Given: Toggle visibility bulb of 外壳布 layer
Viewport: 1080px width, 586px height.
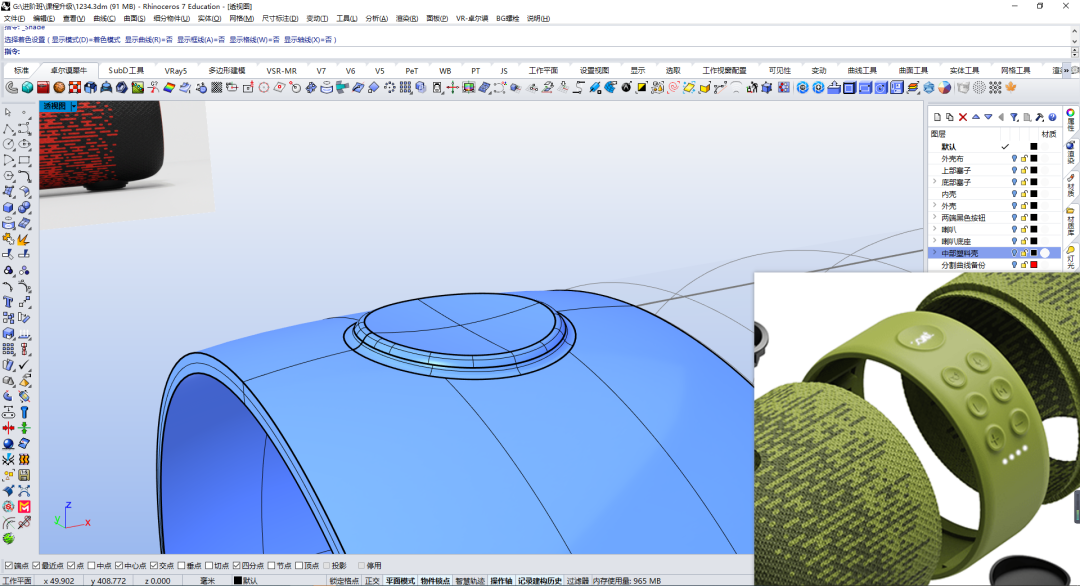Looking at the screenshot, I should 1014,158.
